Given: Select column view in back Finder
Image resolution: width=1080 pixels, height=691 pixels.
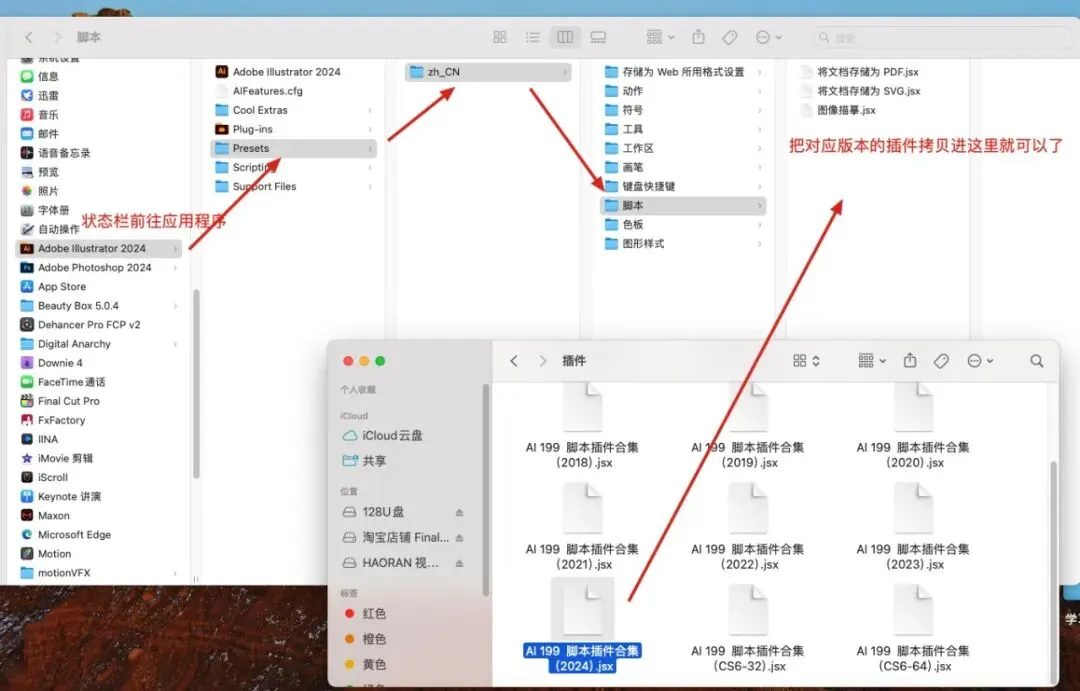Looking at the screenshot, I should click(565, 37).
